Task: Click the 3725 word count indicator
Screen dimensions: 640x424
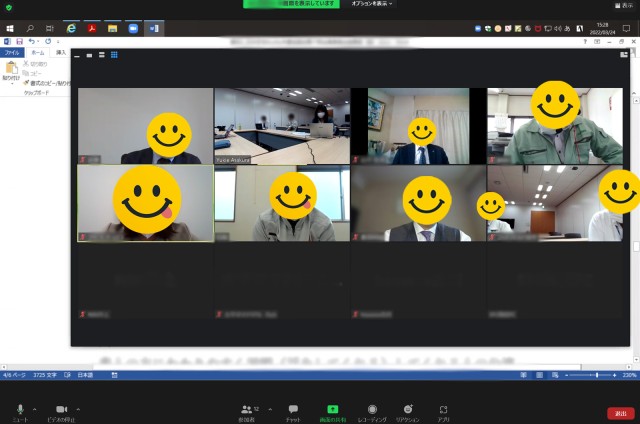Action: (44, 375)
